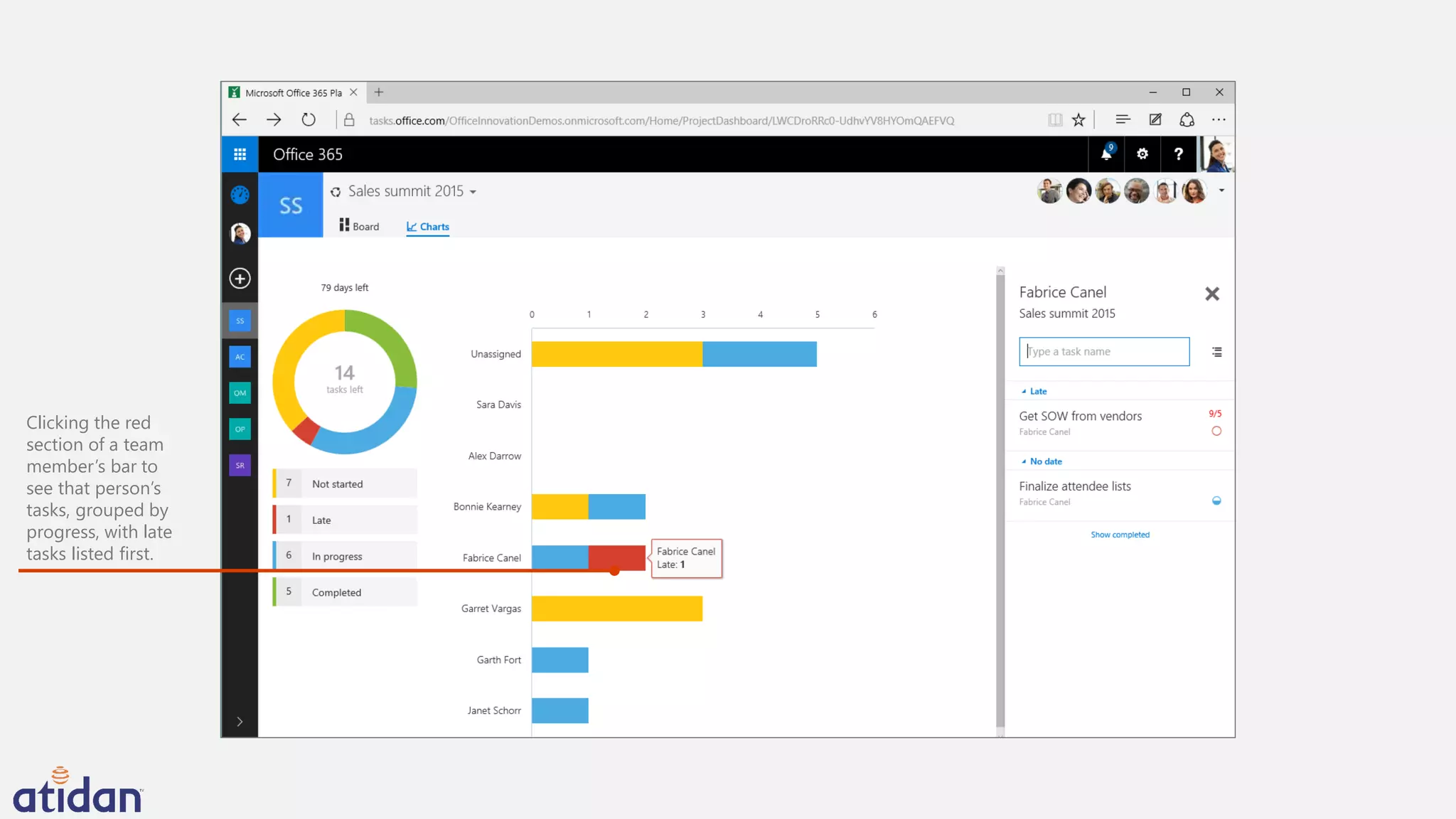Screen dimensions: 1456x819
Task: Select the Not started legend item
Action: tap(345, 483)
